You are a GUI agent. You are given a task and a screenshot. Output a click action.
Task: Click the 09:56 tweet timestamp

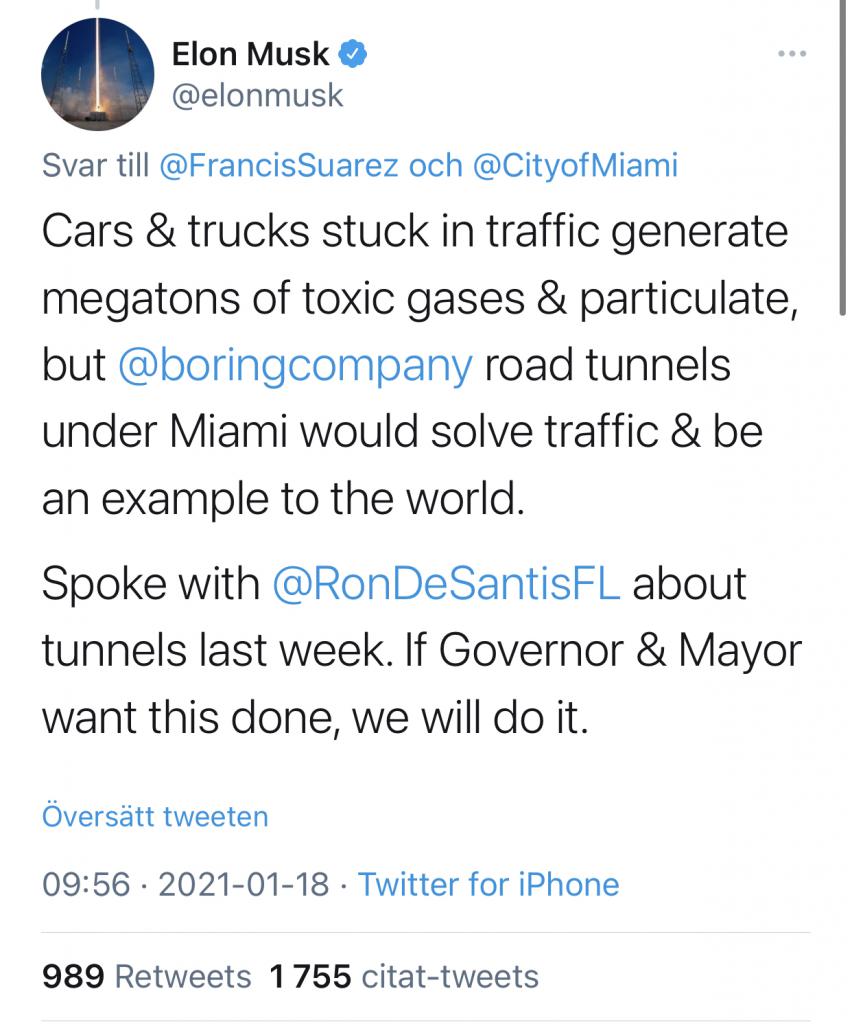point(86,885)
